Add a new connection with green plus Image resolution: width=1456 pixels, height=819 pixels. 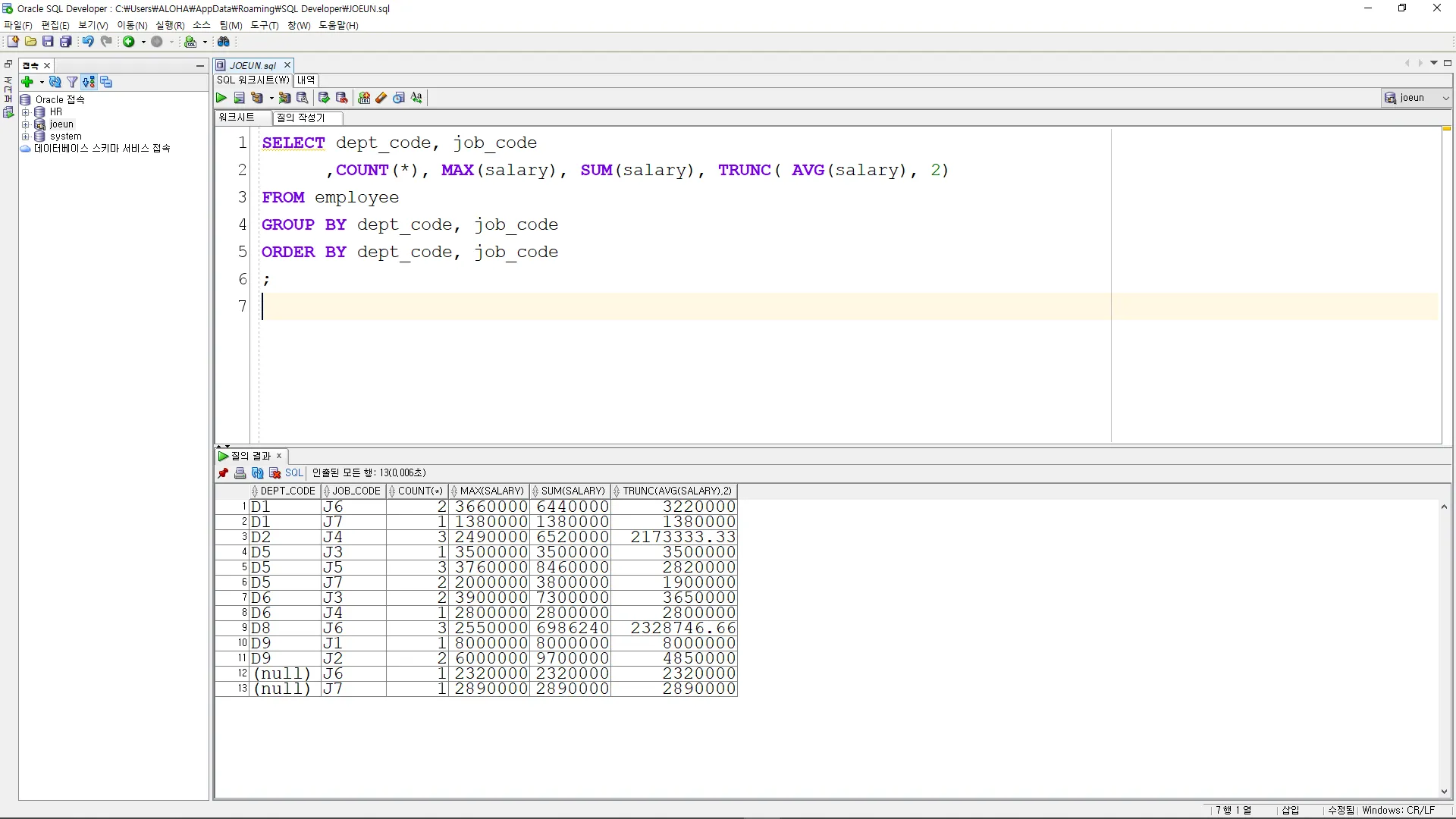click(x=27, y=82)
